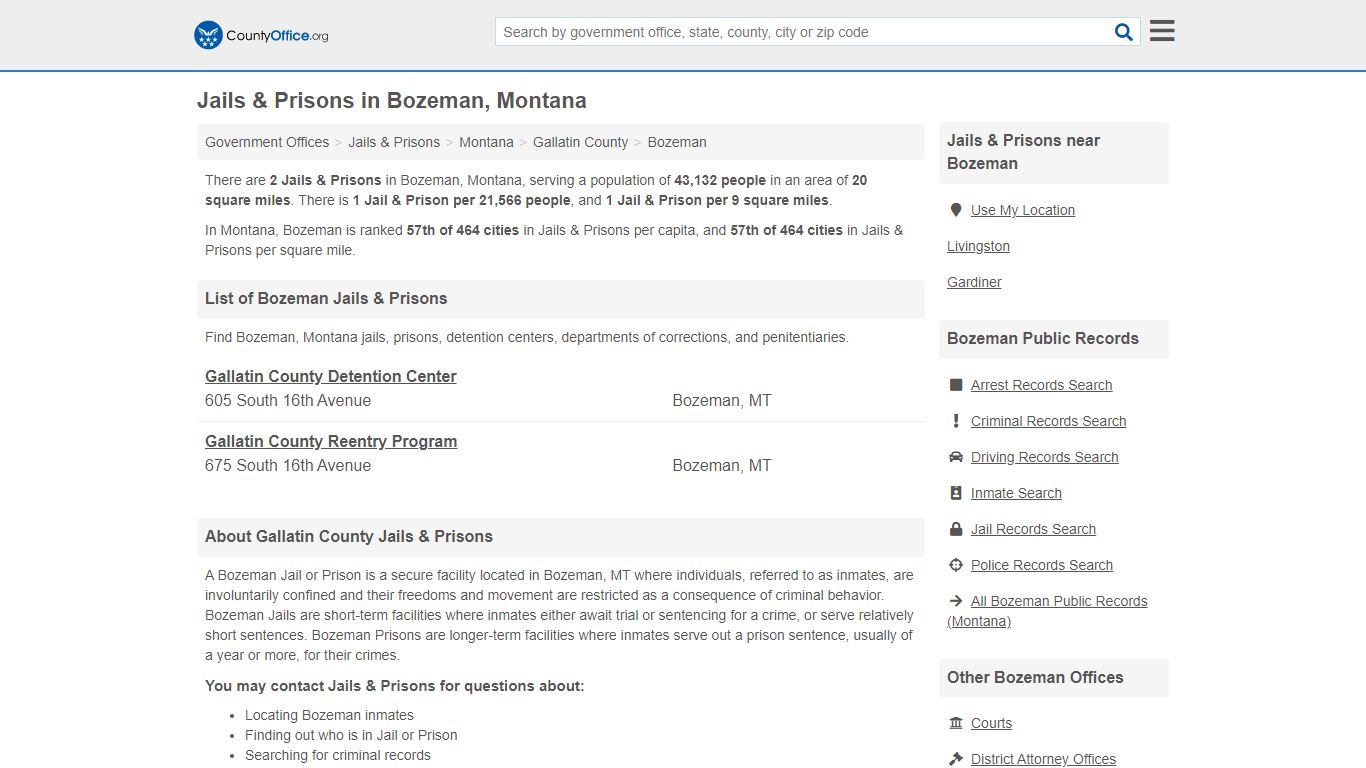This screenshot has width=1366, height=768.
Task: Click the Jail Records lock icon
Action: coord(956,529)
